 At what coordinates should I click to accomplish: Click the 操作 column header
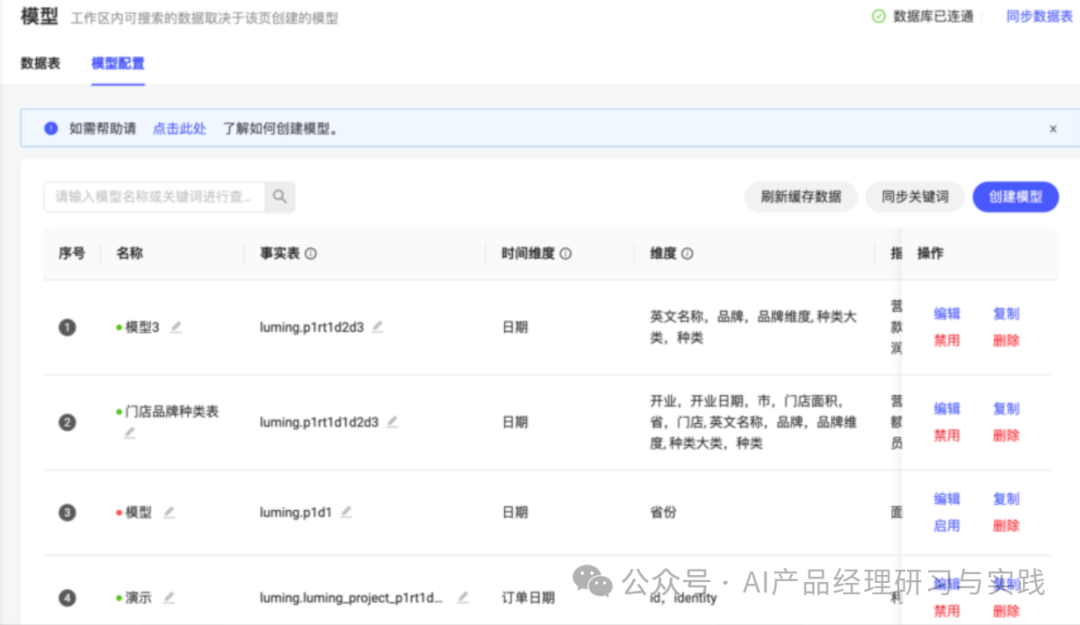(x=931, y=254)
